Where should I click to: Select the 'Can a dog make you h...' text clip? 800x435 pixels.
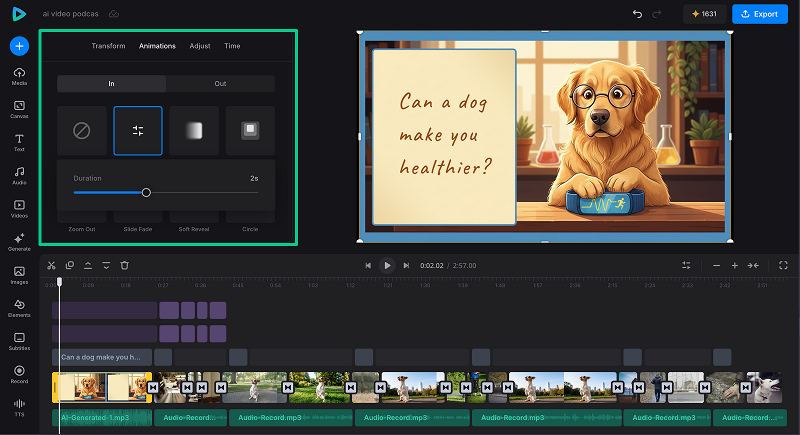tap(102, 357)
